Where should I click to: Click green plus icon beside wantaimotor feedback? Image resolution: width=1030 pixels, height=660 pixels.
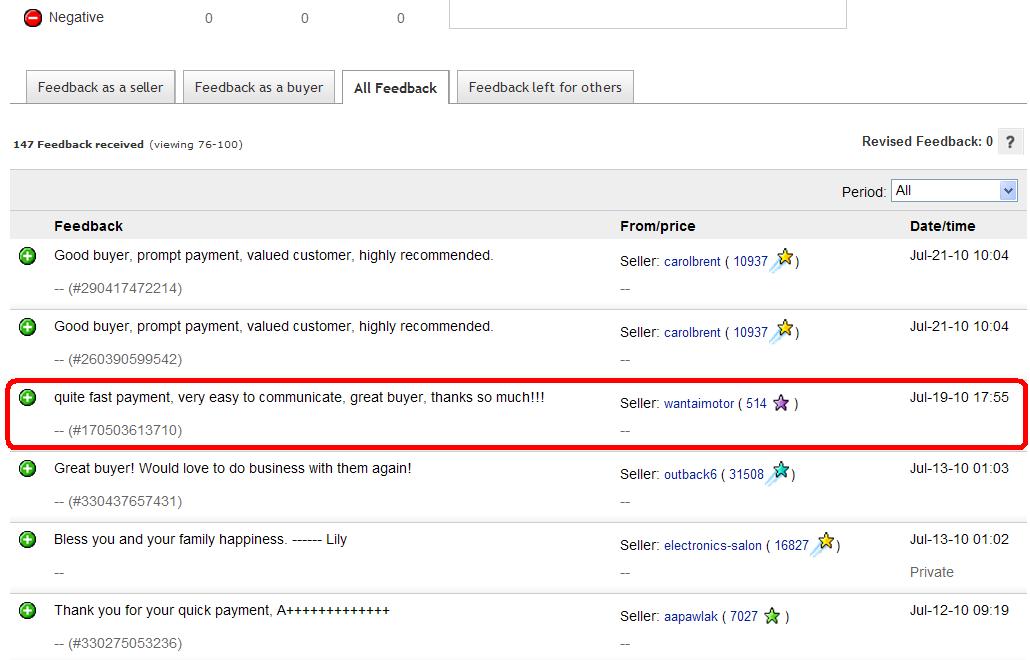(x=28, y=398)
